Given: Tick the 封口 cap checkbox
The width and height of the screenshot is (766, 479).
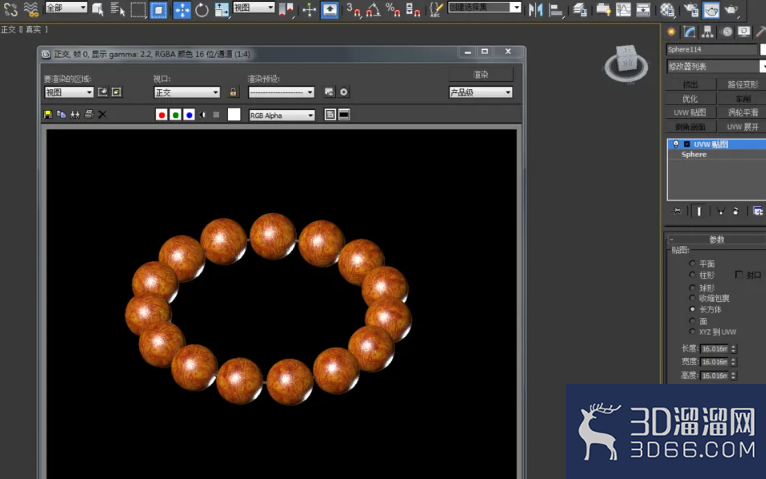Looking at the screenshot, I should point(739,275).
